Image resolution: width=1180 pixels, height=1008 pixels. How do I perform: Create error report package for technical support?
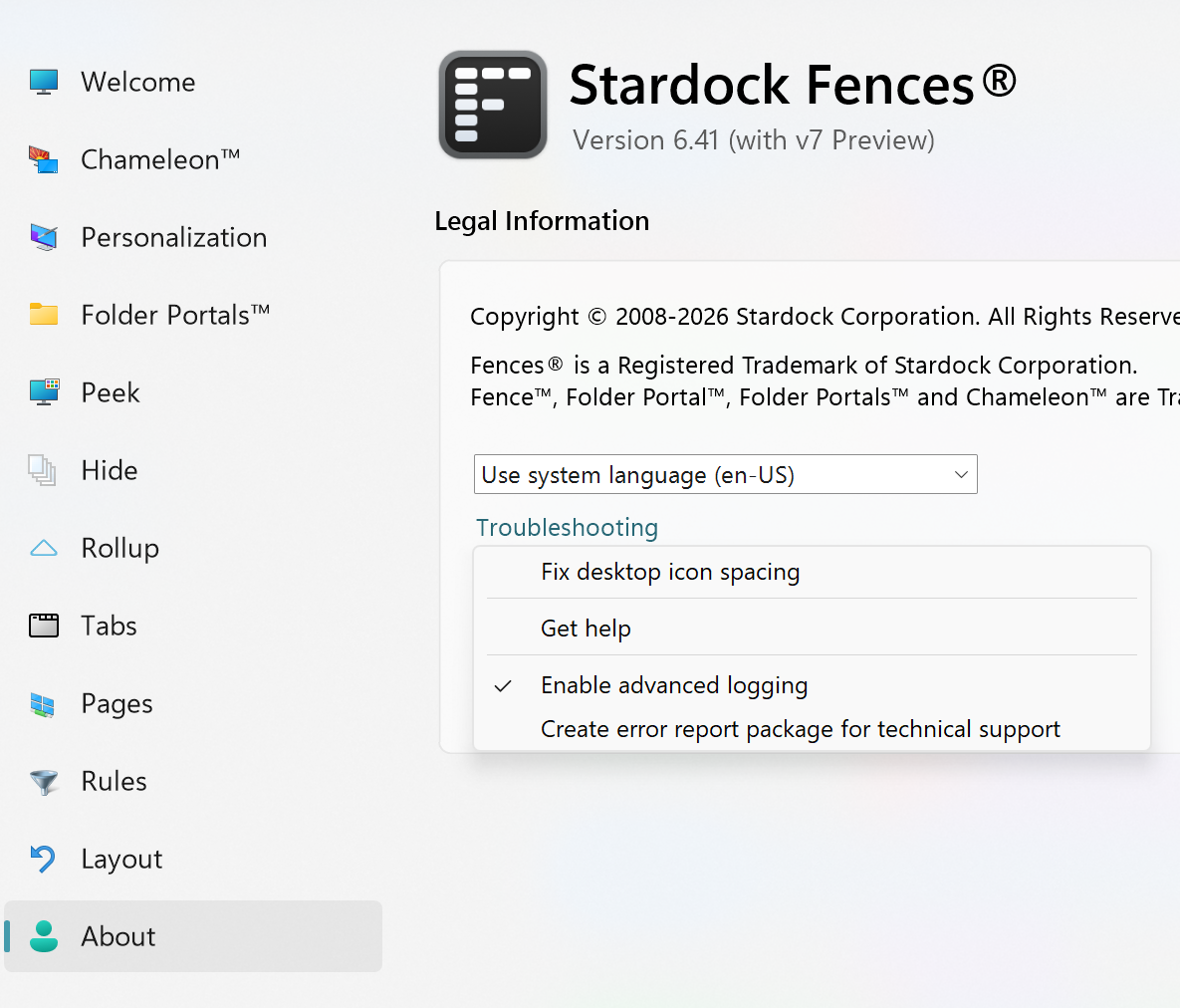(x=800, y=729)
